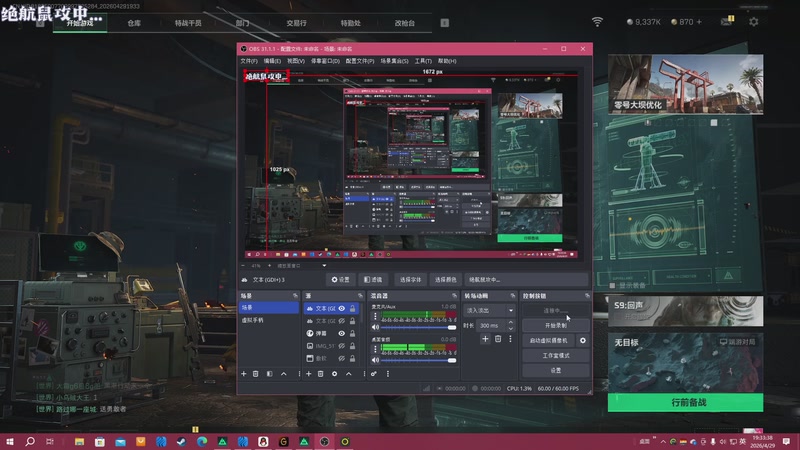Viewport: 800px width, 450px height.
Task: Move selected scene up with arrow
Action: click(x=284, y=374)
